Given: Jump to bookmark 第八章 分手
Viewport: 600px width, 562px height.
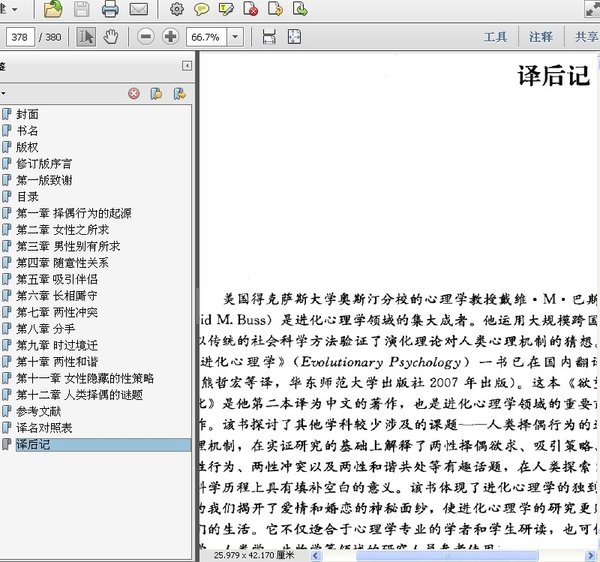Looking at the screenshot, I should click(x=45, y=329).
